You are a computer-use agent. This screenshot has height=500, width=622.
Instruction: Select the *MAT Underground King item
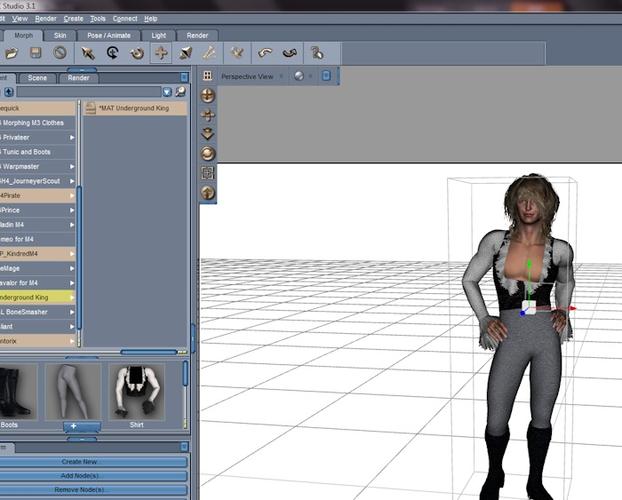(135, 108)
